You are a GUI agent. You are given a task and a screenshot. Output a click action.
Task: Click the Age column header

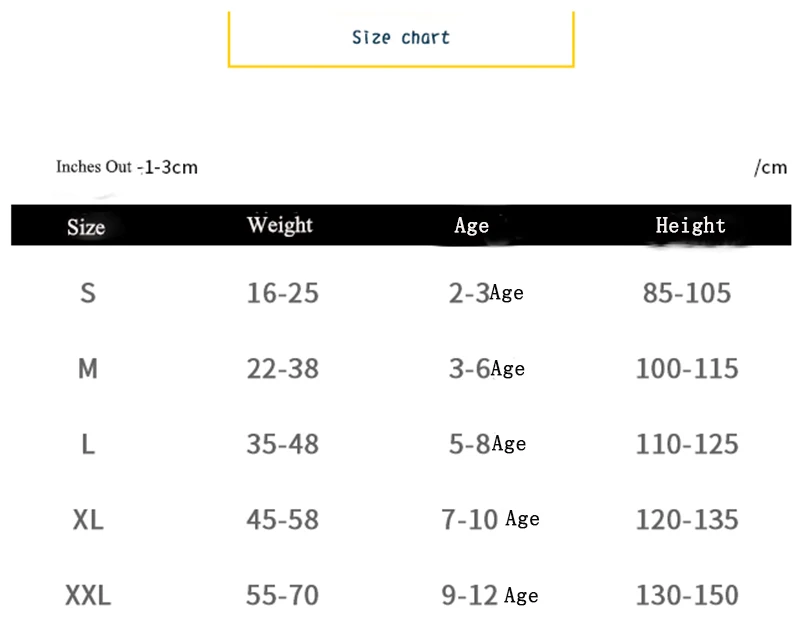coord(471,225)
